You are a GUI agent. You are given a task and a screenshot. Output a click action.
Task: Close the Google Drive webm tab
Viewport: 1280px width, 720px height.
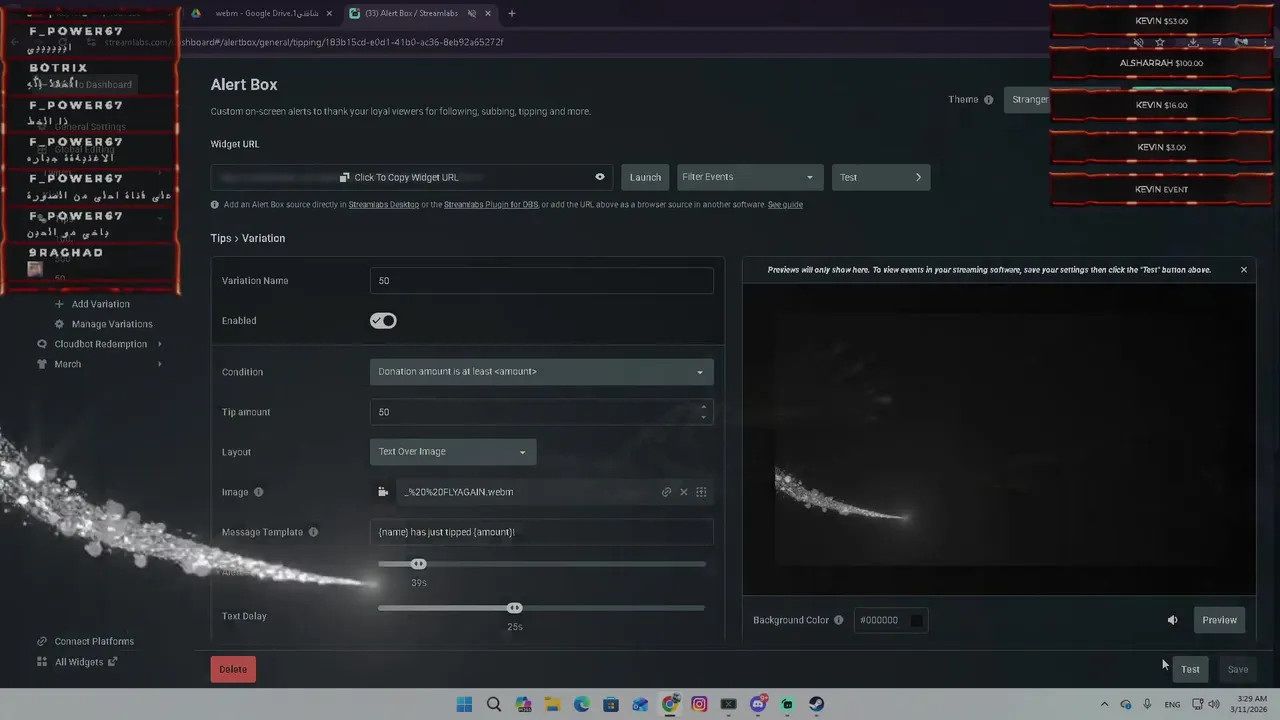pyautogui.click(x=329, y=13)
